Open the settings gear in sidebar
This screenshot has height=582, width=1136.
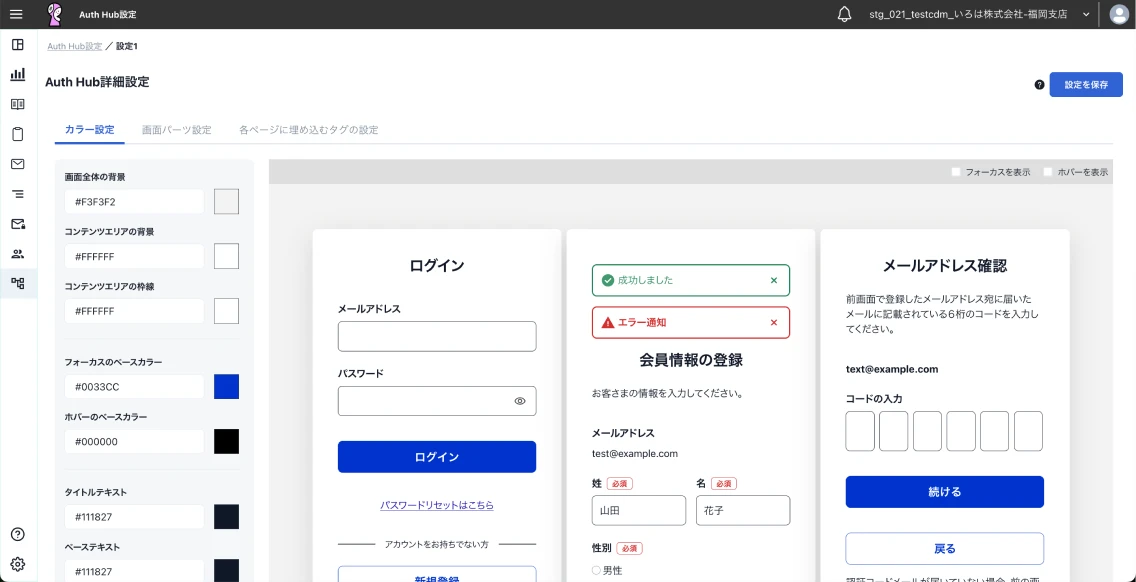(18, 564)
